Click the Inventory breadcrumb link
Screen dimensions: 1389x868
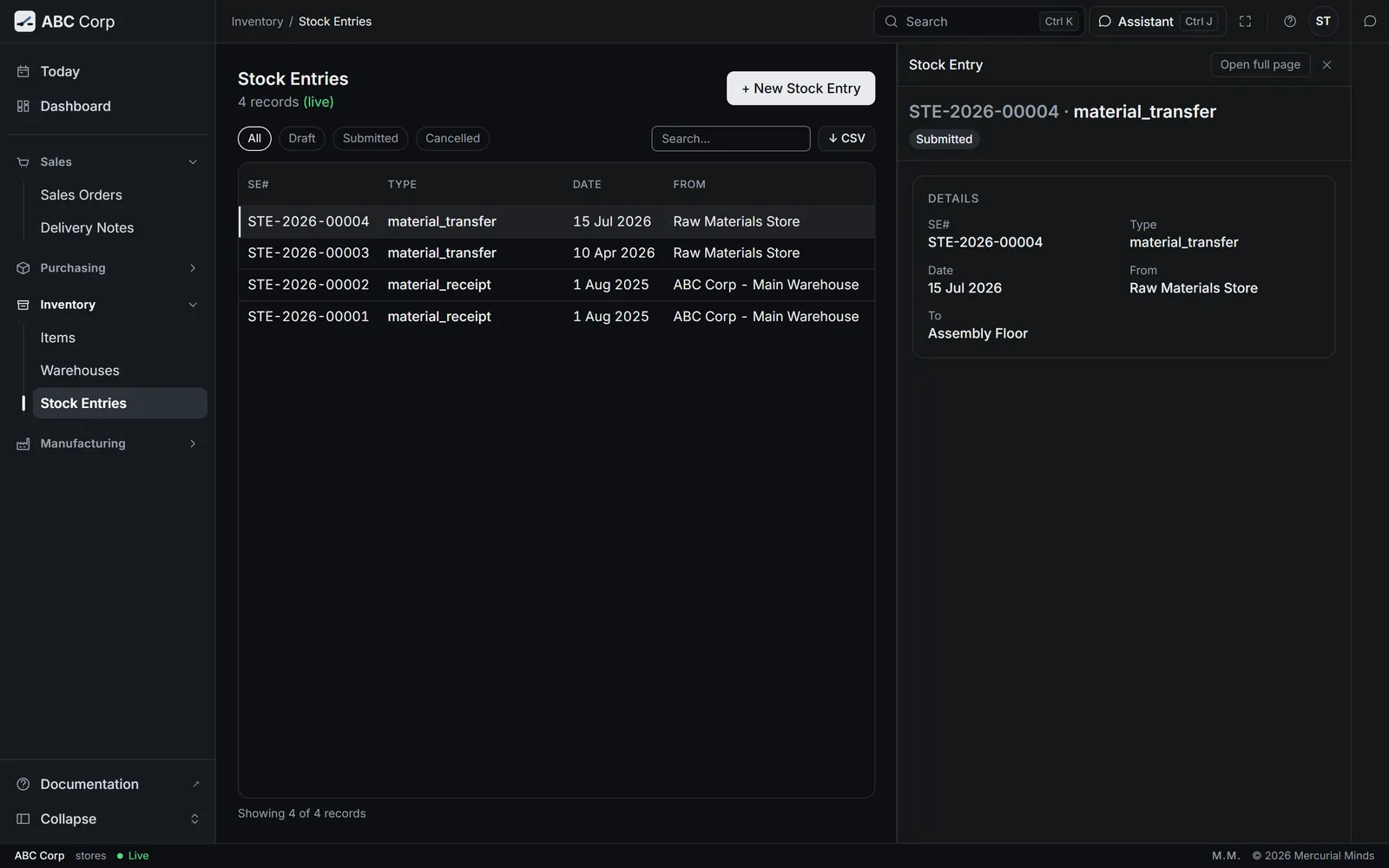[257, 22]
